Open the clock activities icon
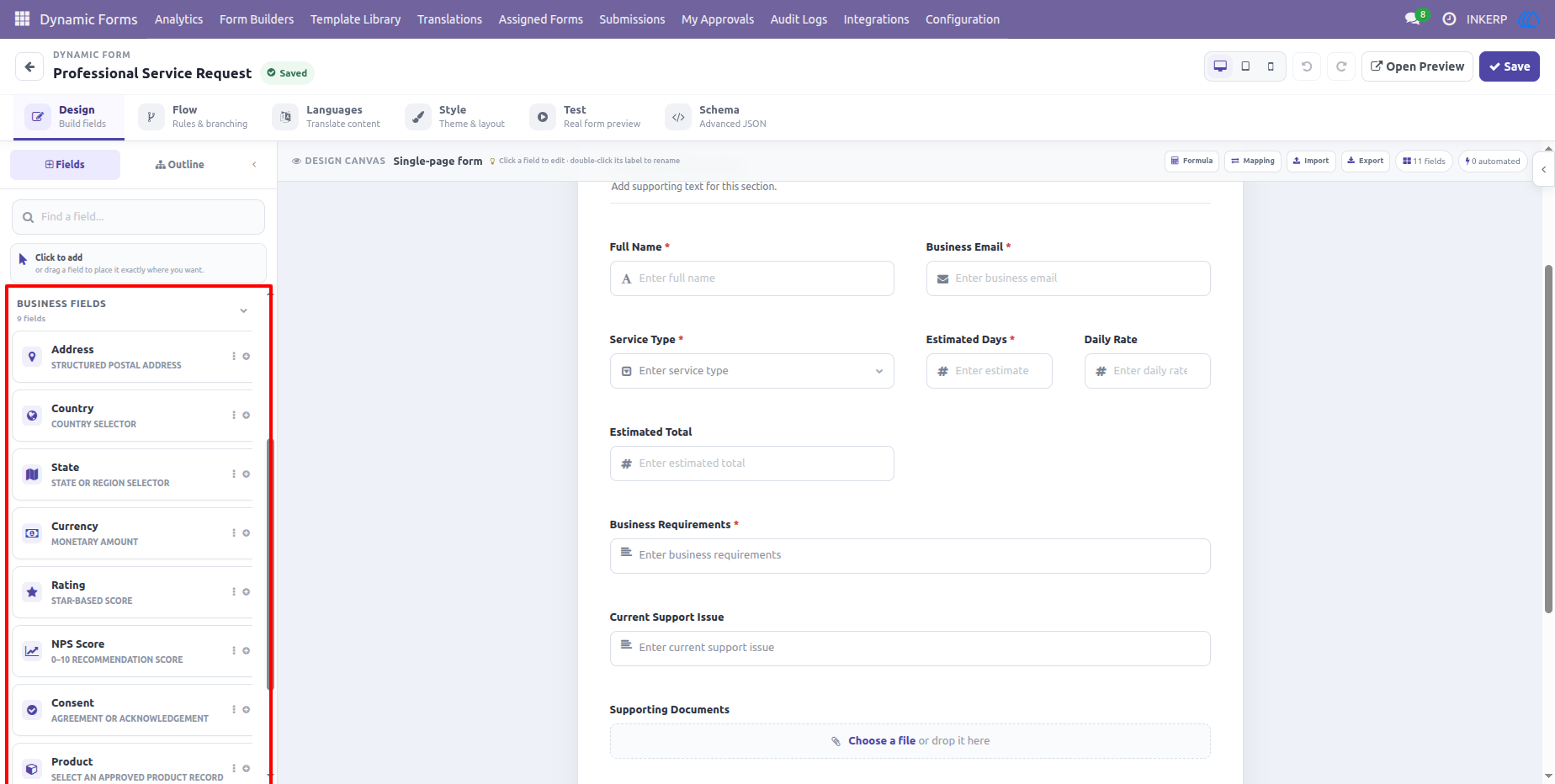Image resolution: width=1555 pixels, height=784 pixels. click(x=1449, y=19)
